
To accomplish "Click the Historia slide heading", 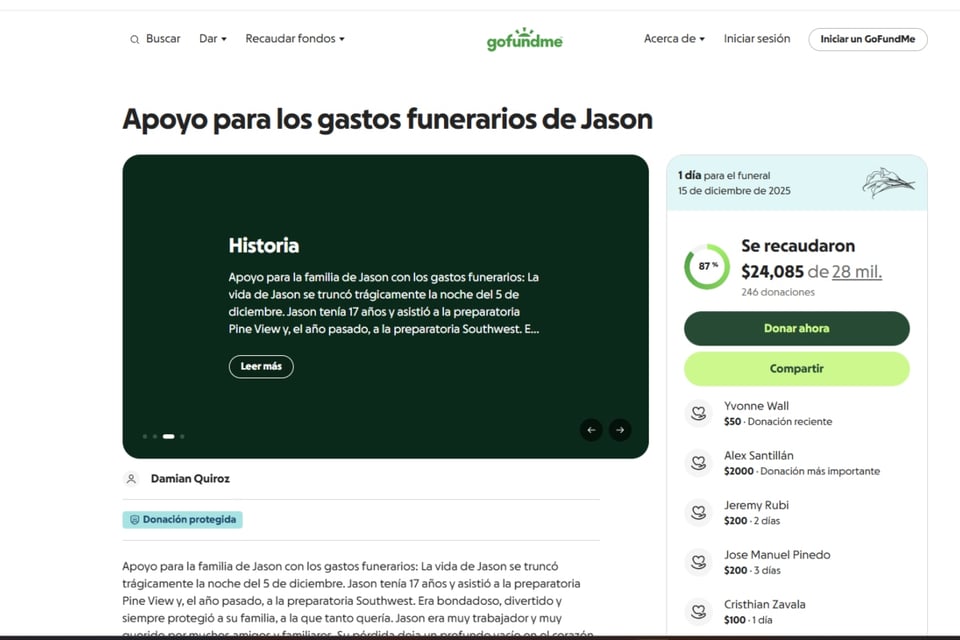I will 264,246.
